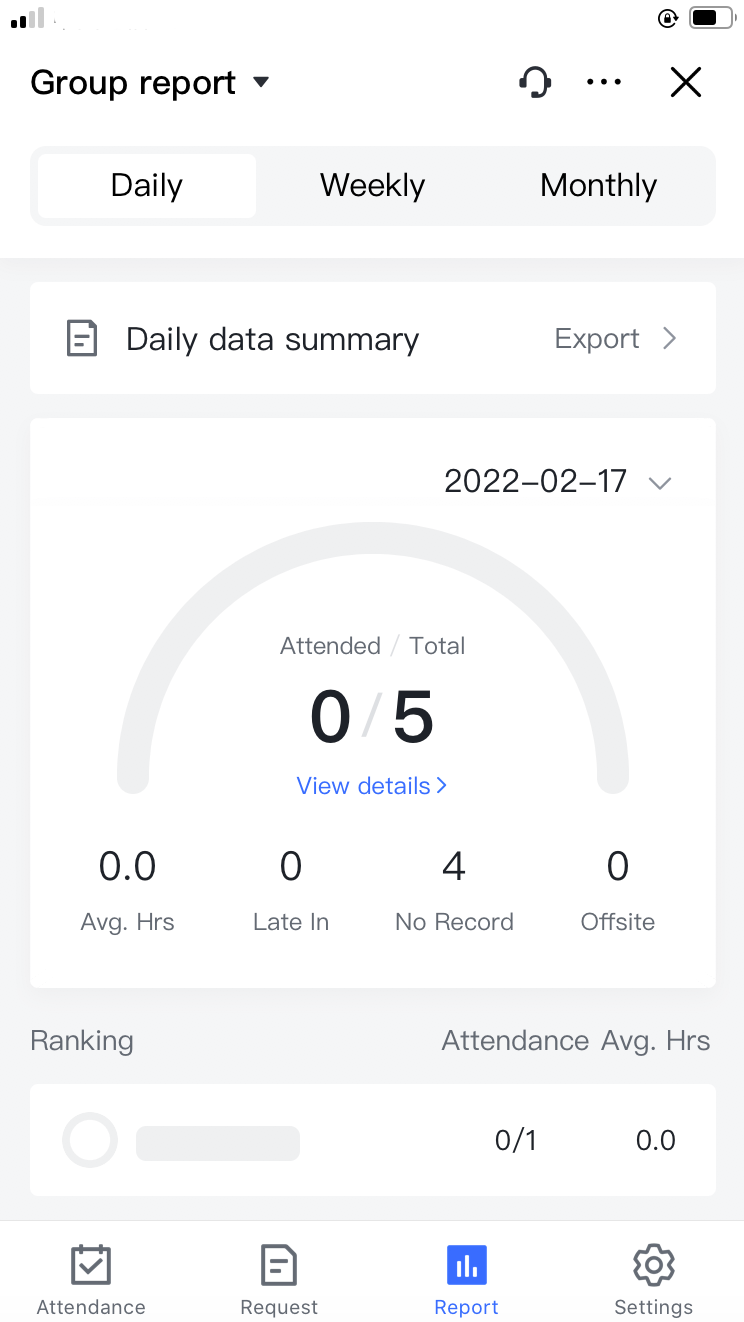Open customer support headset icon
The width and height of the screenshot is (744, 1322).
click(536, 82)
